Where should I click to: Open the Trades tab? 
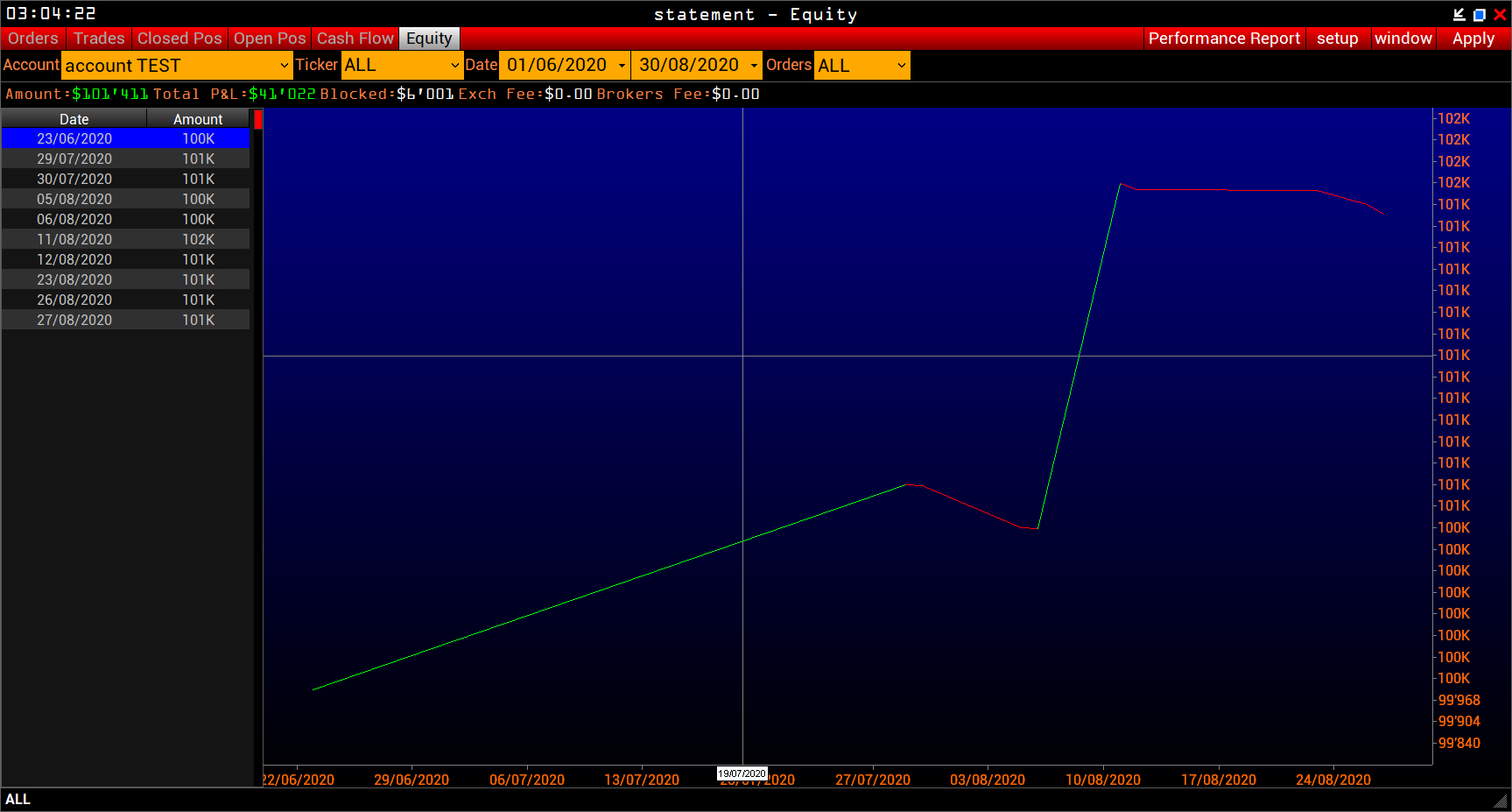click(99, 39)
